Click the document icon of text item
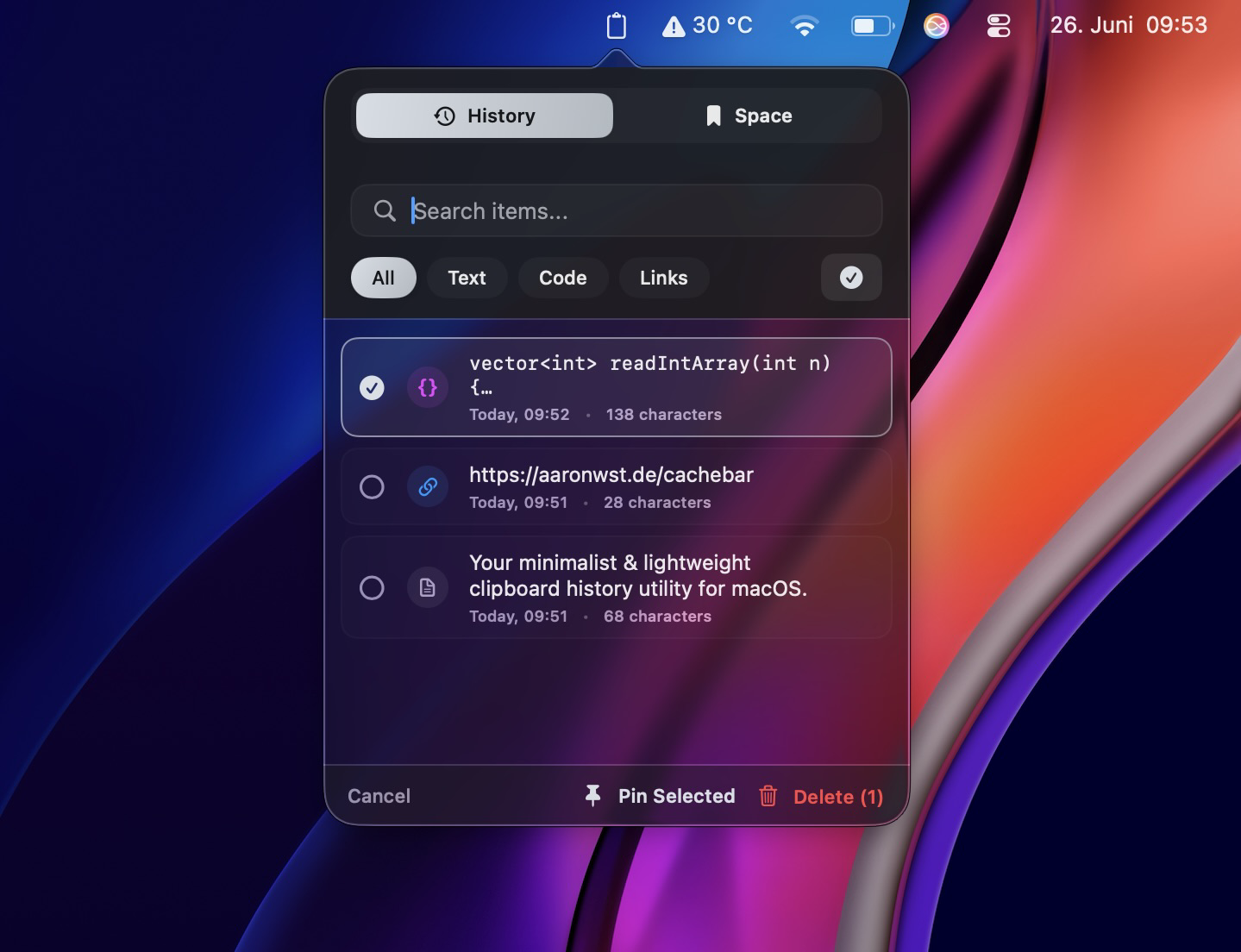The width and height of the screenshot is (1241, 952). pyautogui.click(x=428, y=587)
